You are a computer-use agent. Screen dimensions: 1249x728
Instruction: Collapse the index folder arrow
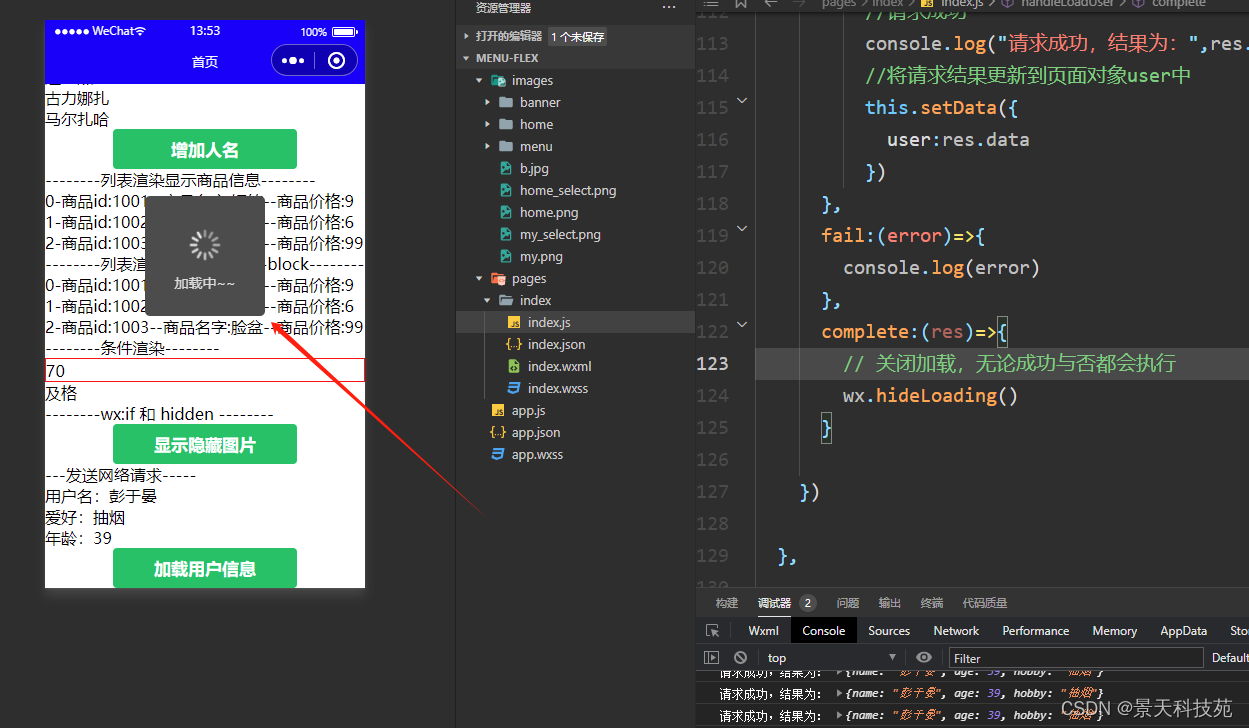(488, 300)
